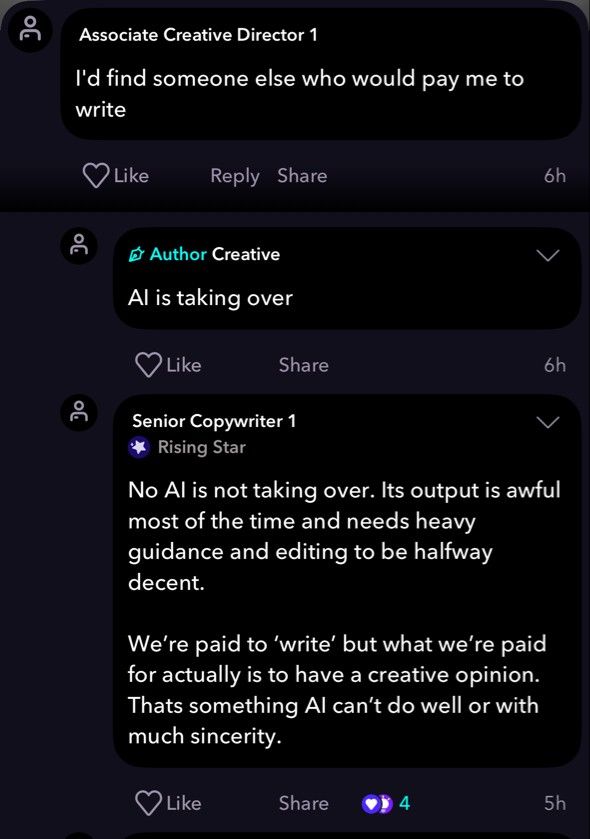Like the Senior Copywriter 1 comment
Screen dimensions: 590x839
click(168, 803)
